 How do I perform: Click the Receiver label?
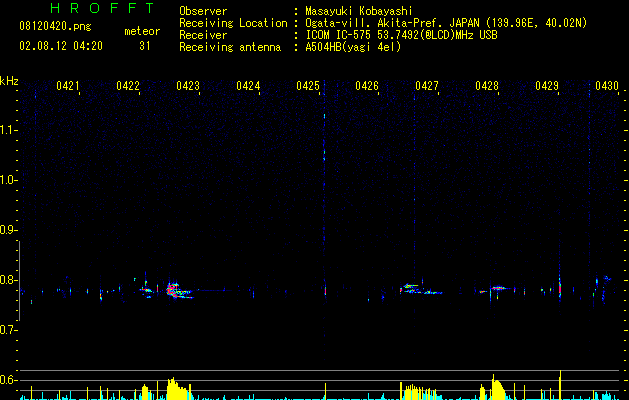pos(203,35)
